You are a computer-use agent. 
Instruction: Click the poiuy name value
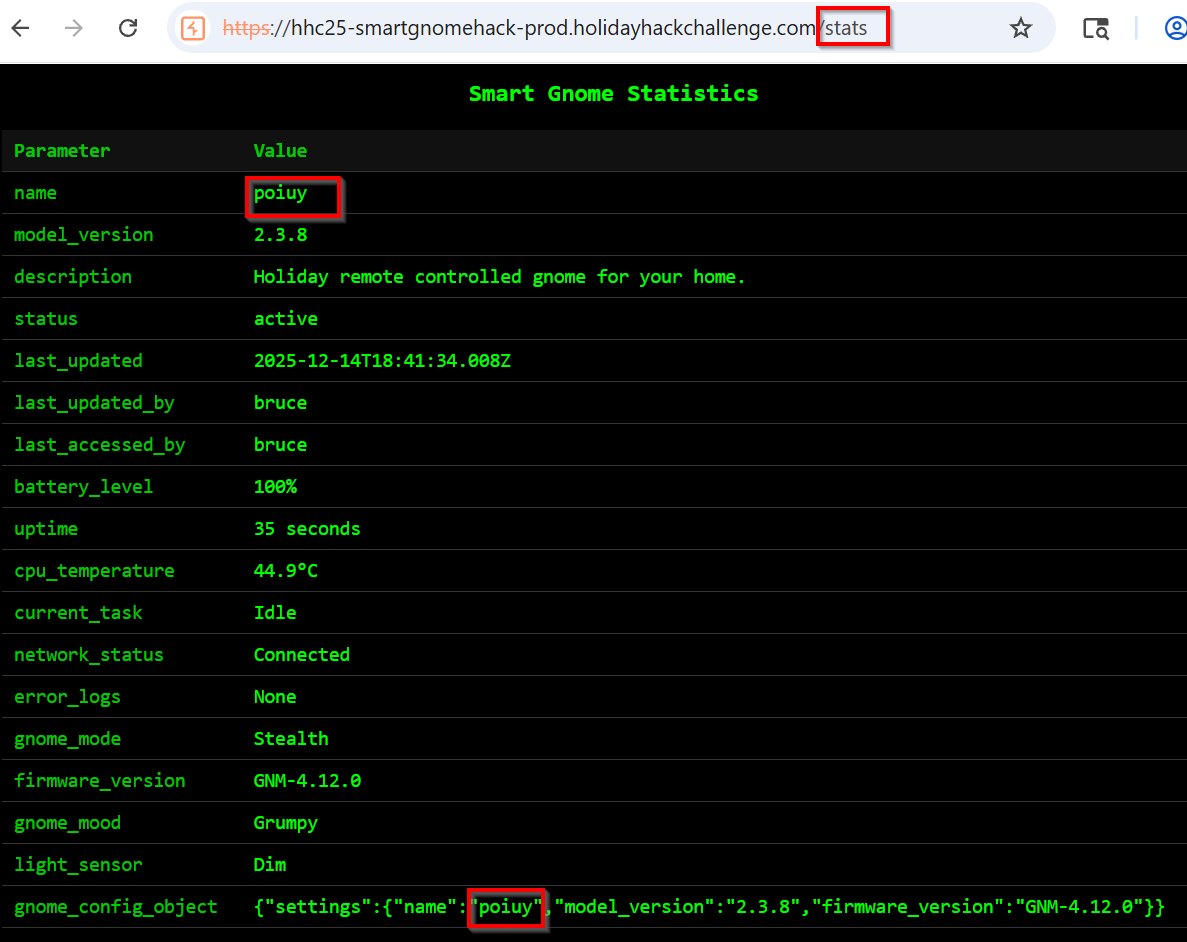click(x=278, y=193)
